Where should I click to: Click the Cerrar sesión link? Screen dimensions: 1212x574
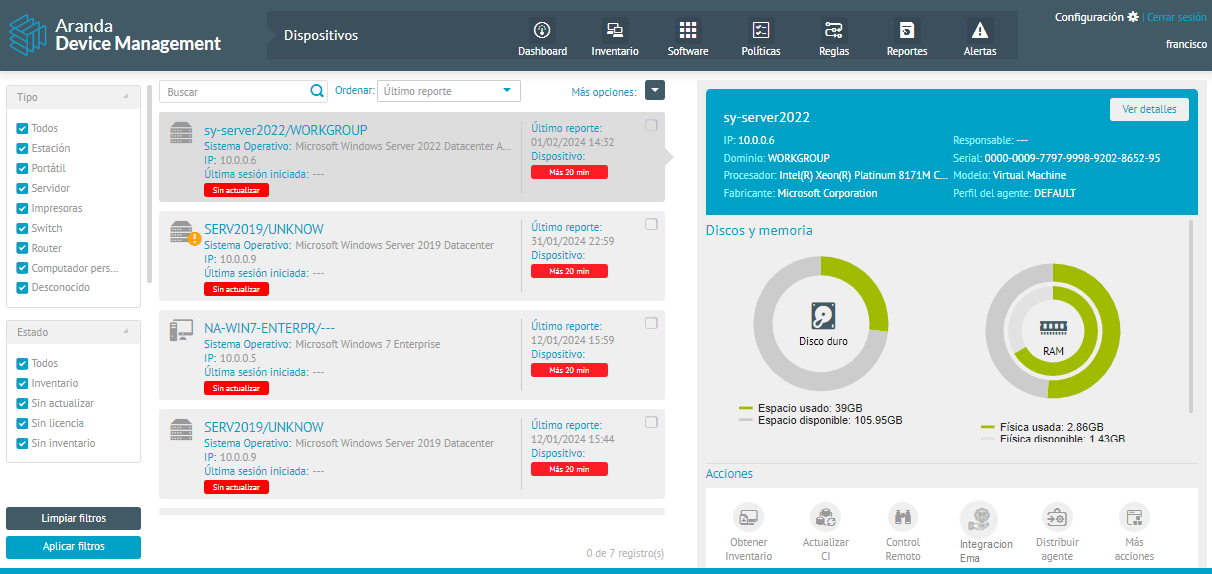point(1176,17)
